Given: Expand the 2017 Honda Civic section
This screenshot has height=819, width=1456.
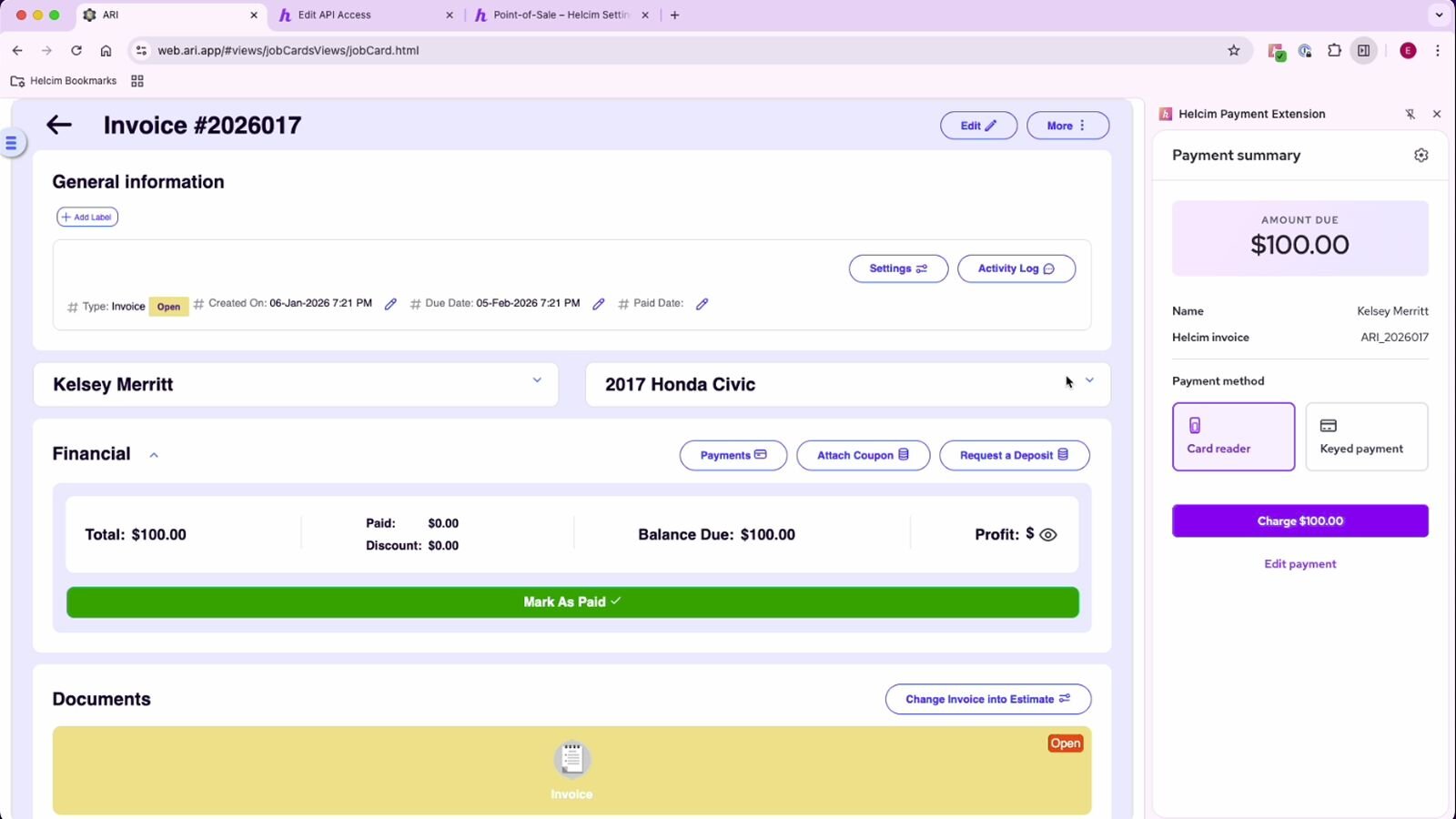Looking at the screenshot, I should pyautogui.click(x=1089, y=380).
